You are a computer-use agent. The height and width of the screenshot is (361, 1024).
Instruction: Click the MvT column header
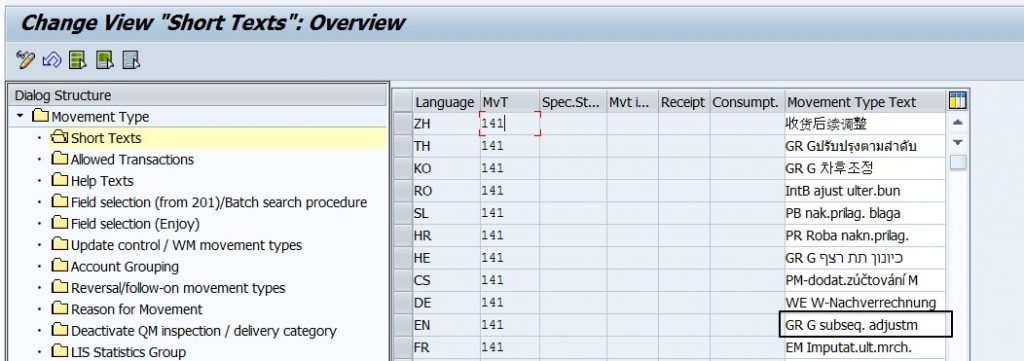pos(509,102)
